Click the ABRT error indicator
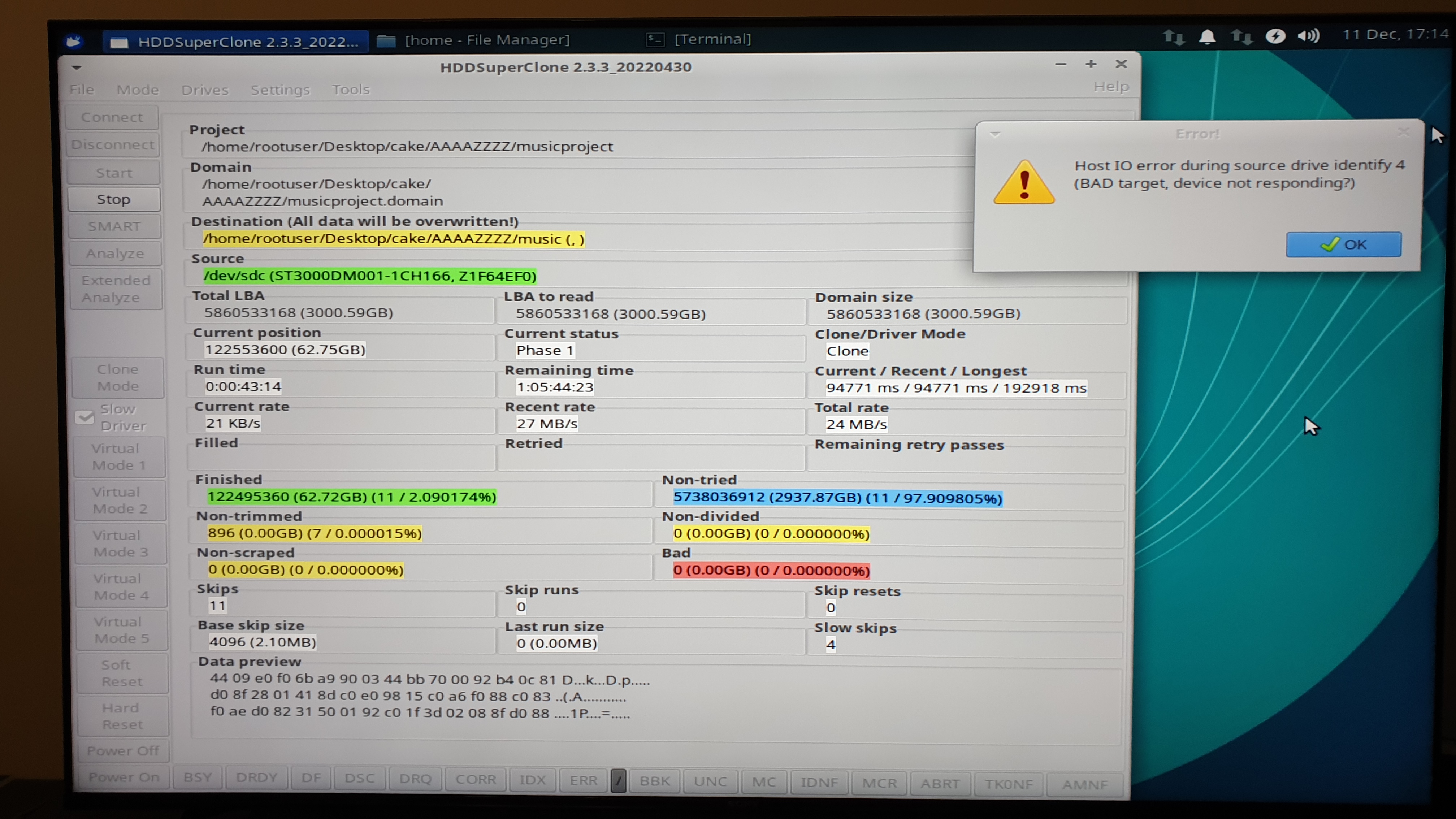Viewport: 1456px width, 819px height. click(940, 784)
